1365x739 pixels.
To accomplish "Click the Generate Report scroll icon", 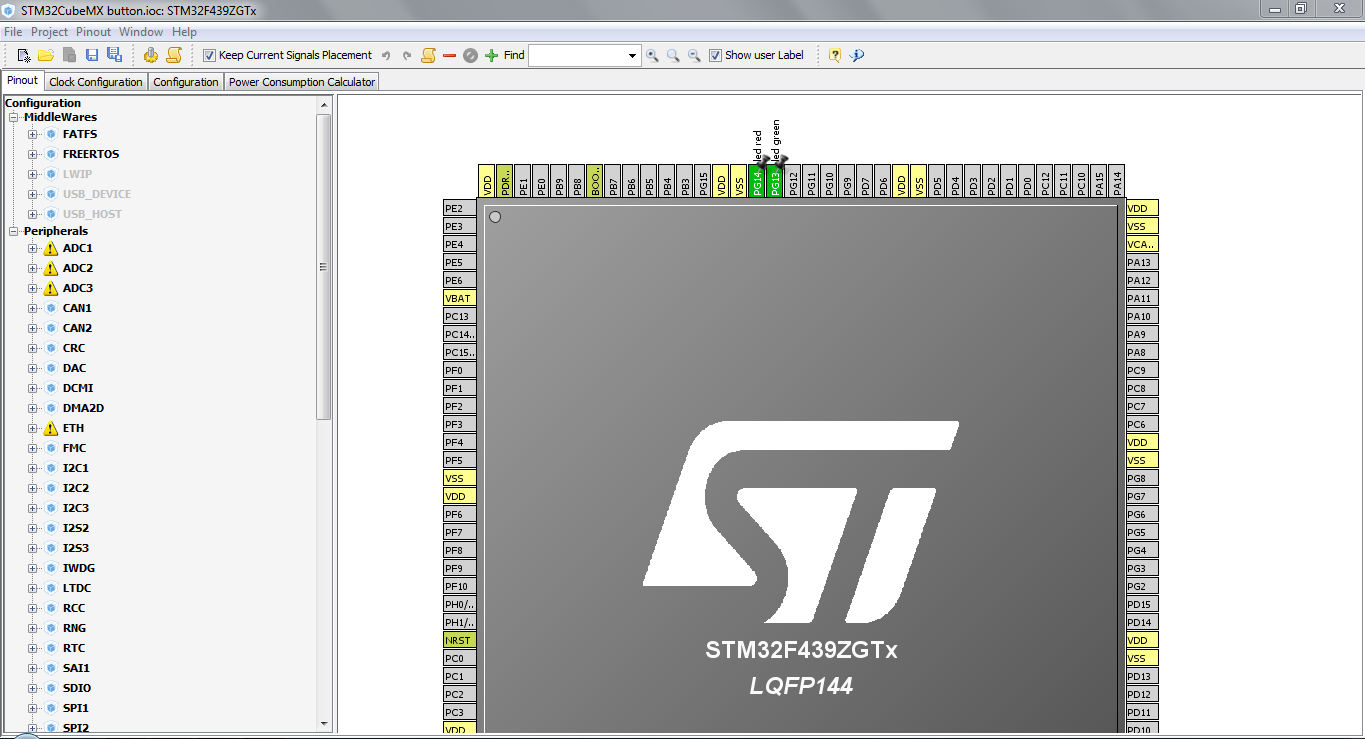I will (x=174, y=55).
